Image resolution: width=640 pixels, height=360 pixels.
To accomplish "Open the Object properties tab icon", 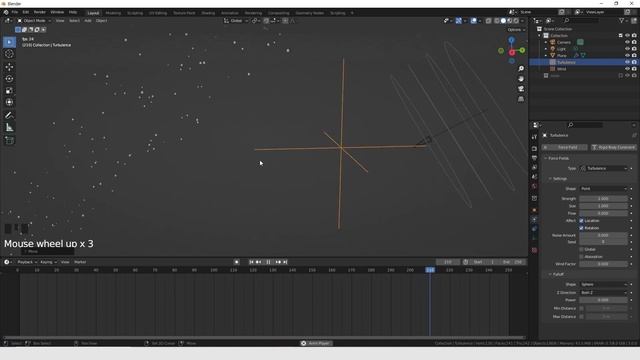I will click(x=534, y=210).
